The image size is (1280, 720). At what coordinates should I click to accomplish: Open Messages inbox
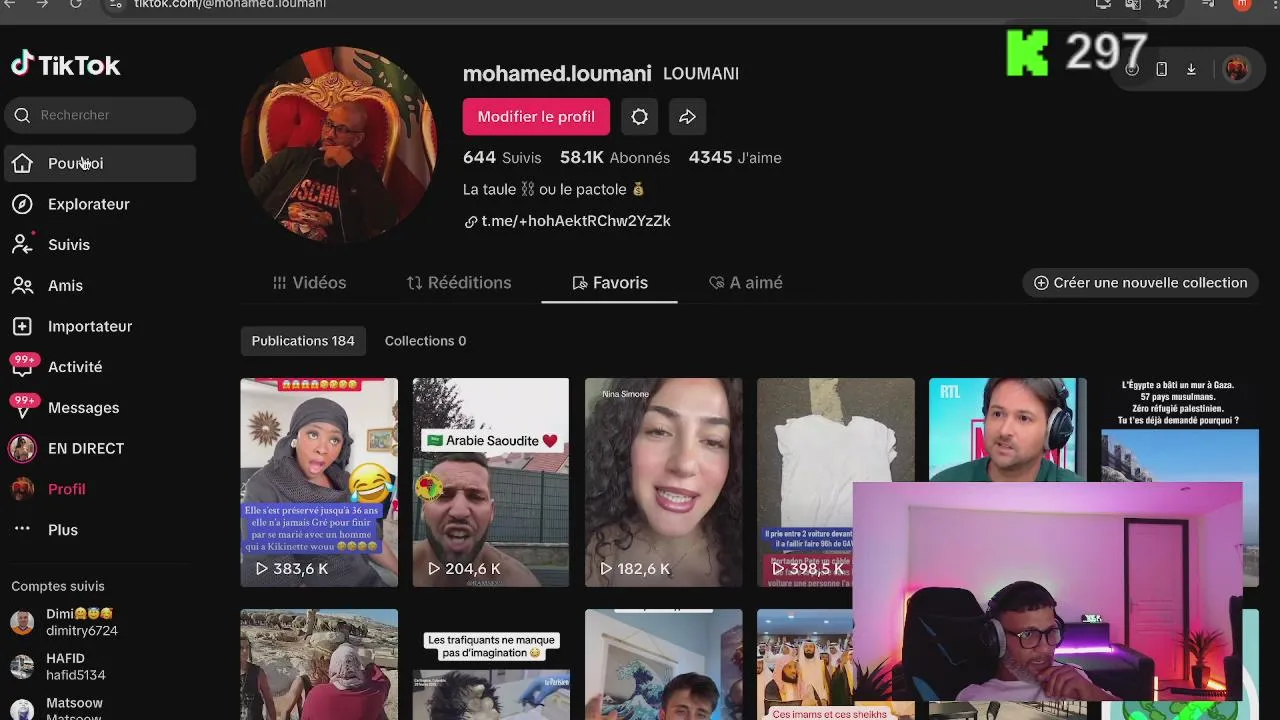point(100,408)
